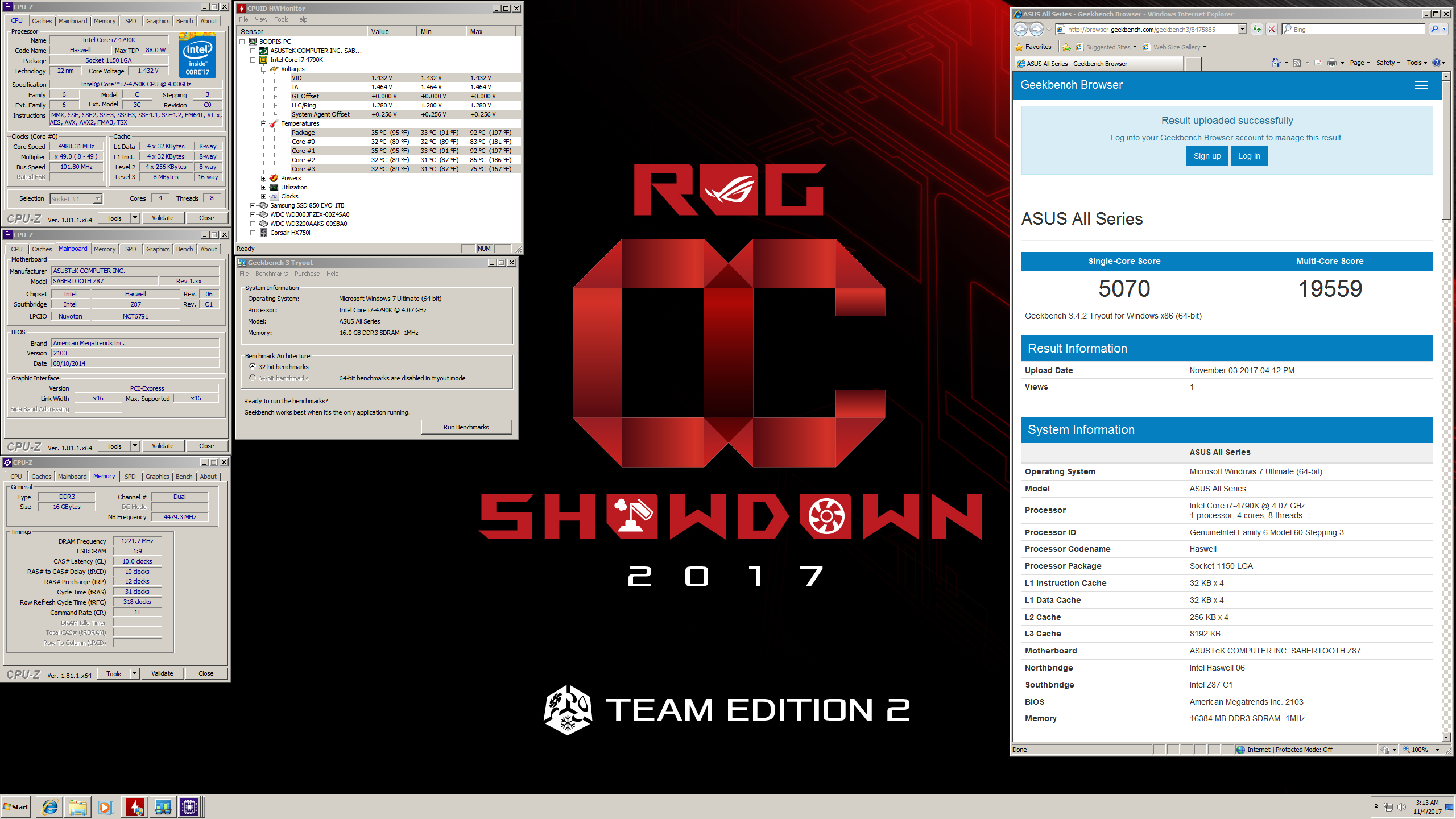The image size is (1456, 819).
Task: Open the SPD tab in middle CPU-Z window
Action: point(130,249)
